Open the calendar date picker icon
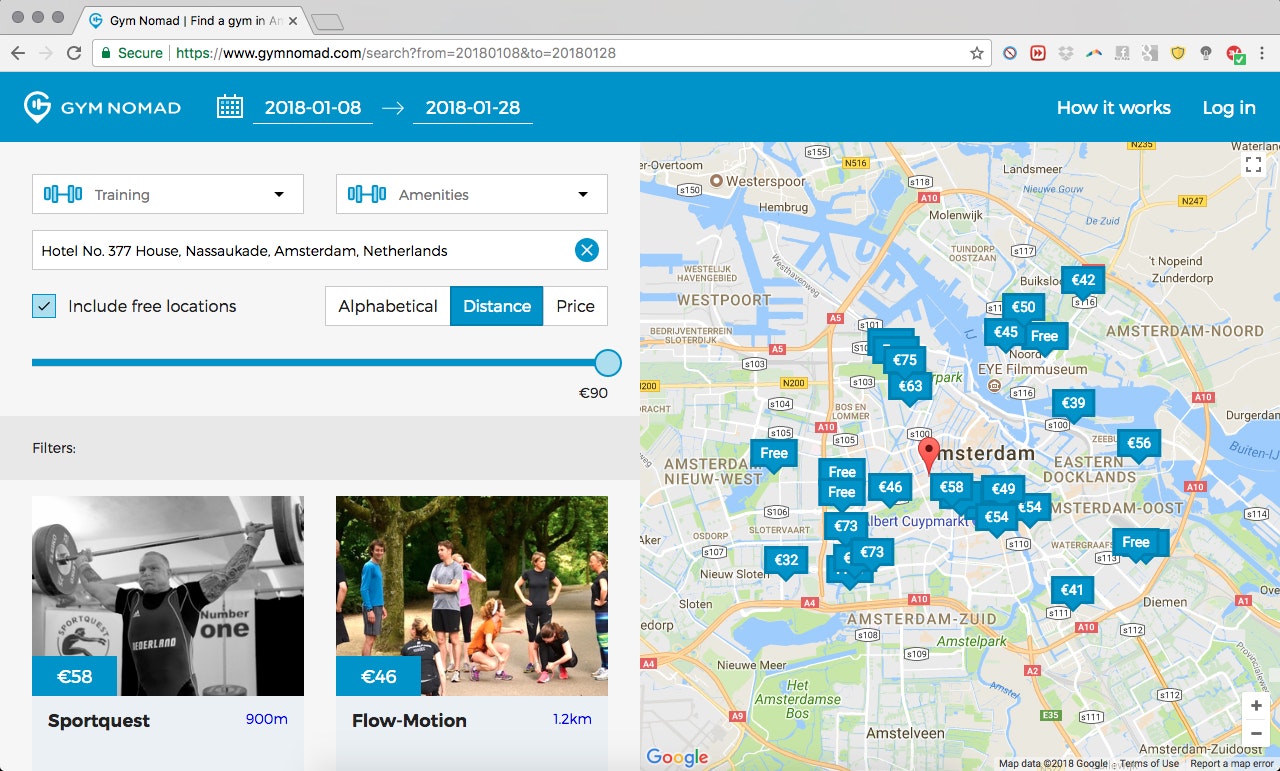Image resolution: width=1280 pixels, height=771 pixels. pos(230,107)
